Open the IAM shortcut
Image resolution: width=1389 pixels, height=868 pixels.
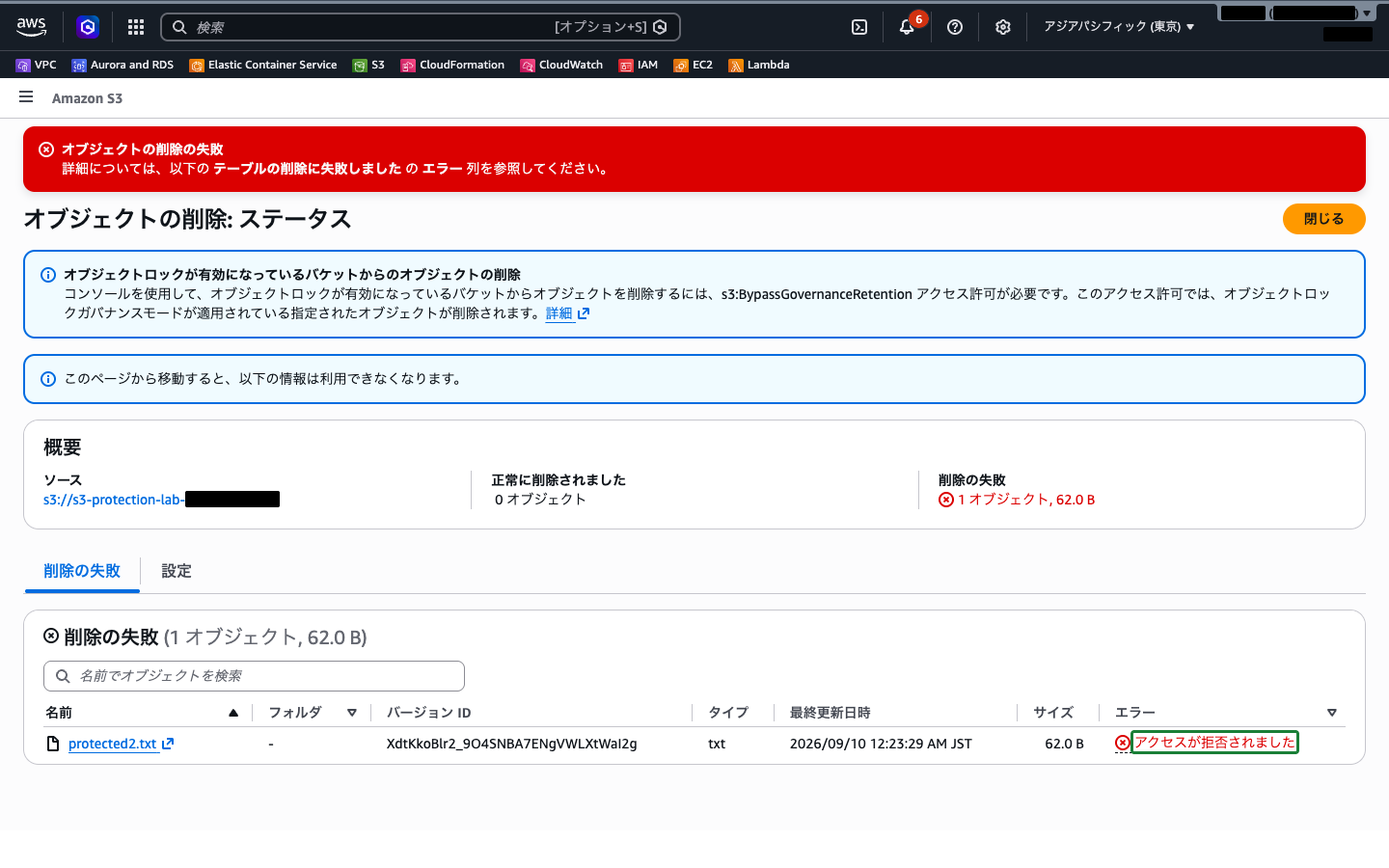coord(639,65)
